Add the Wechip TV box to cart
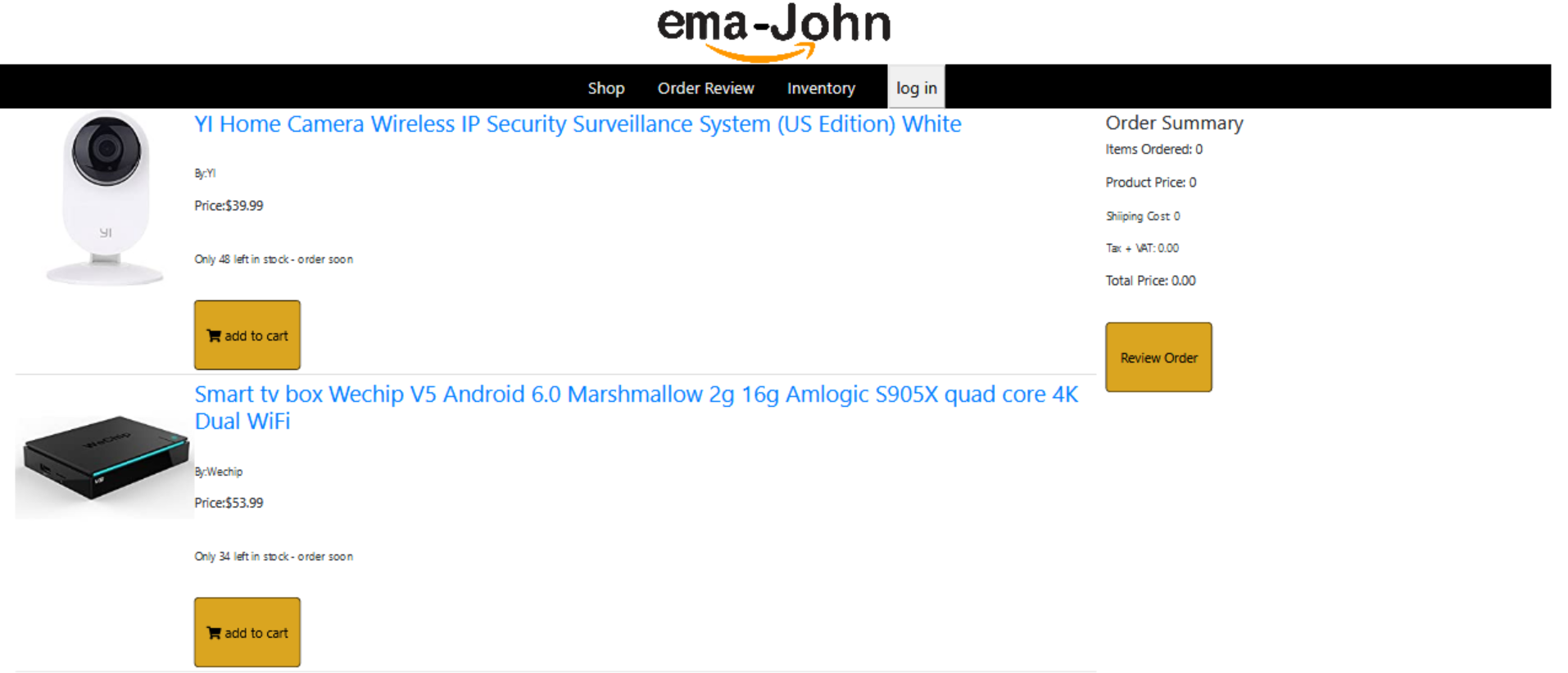This screenshot has width=1568, height=673. (x=247, y=632)
